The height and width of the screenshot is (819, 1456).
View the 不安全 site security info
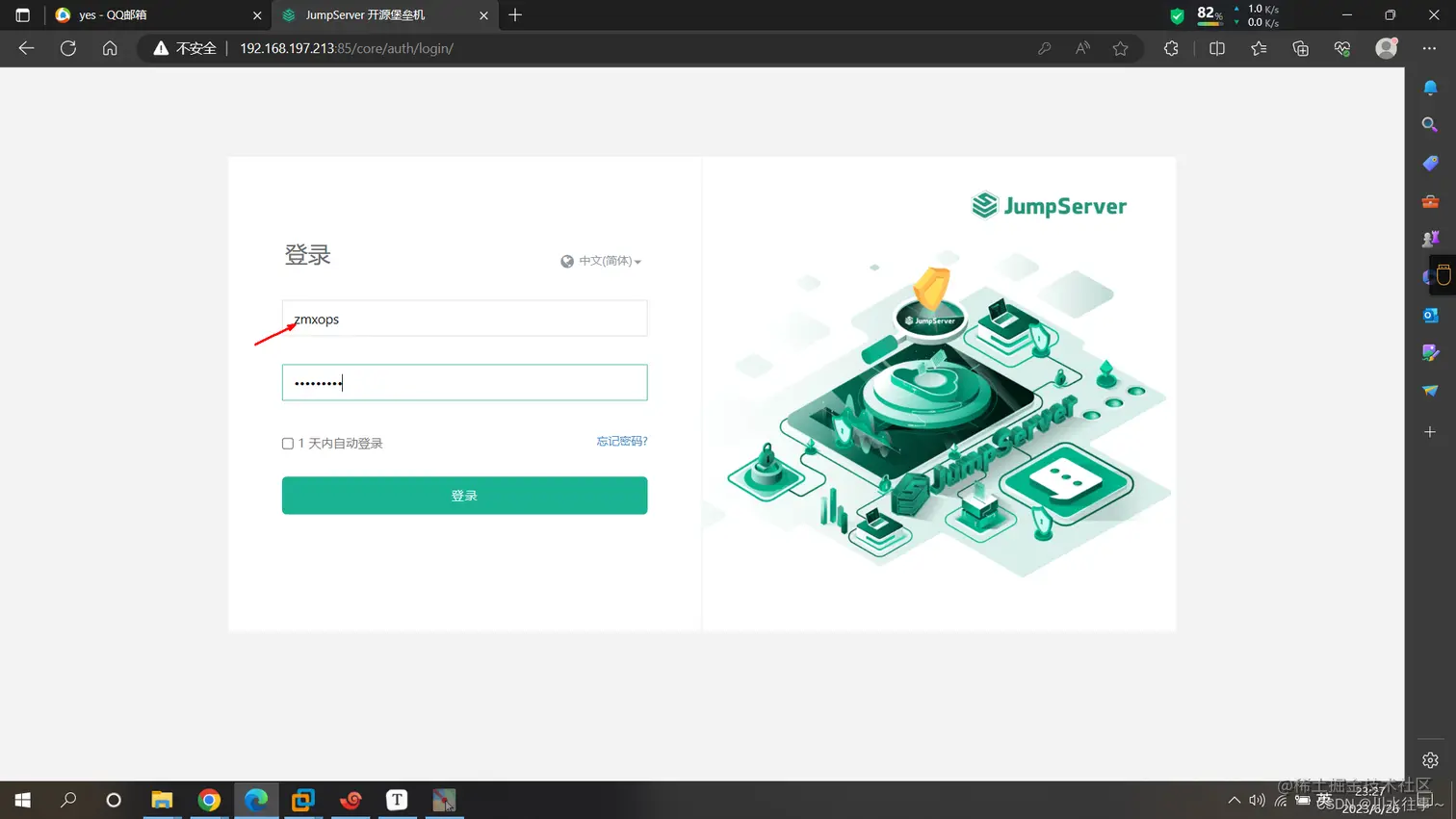(185, 48)
